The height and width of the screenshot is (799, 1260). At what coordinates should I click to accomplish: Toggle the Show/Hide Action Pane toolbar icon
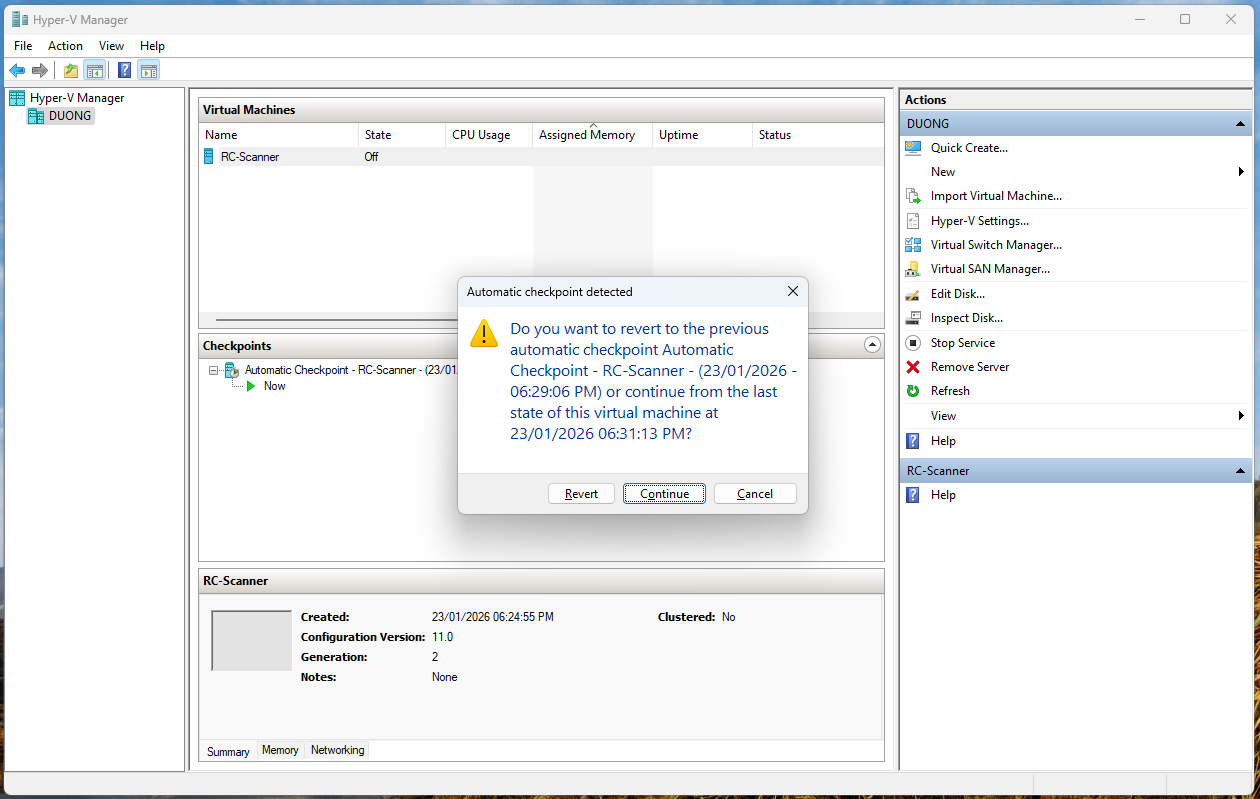(x=149, y=70)
